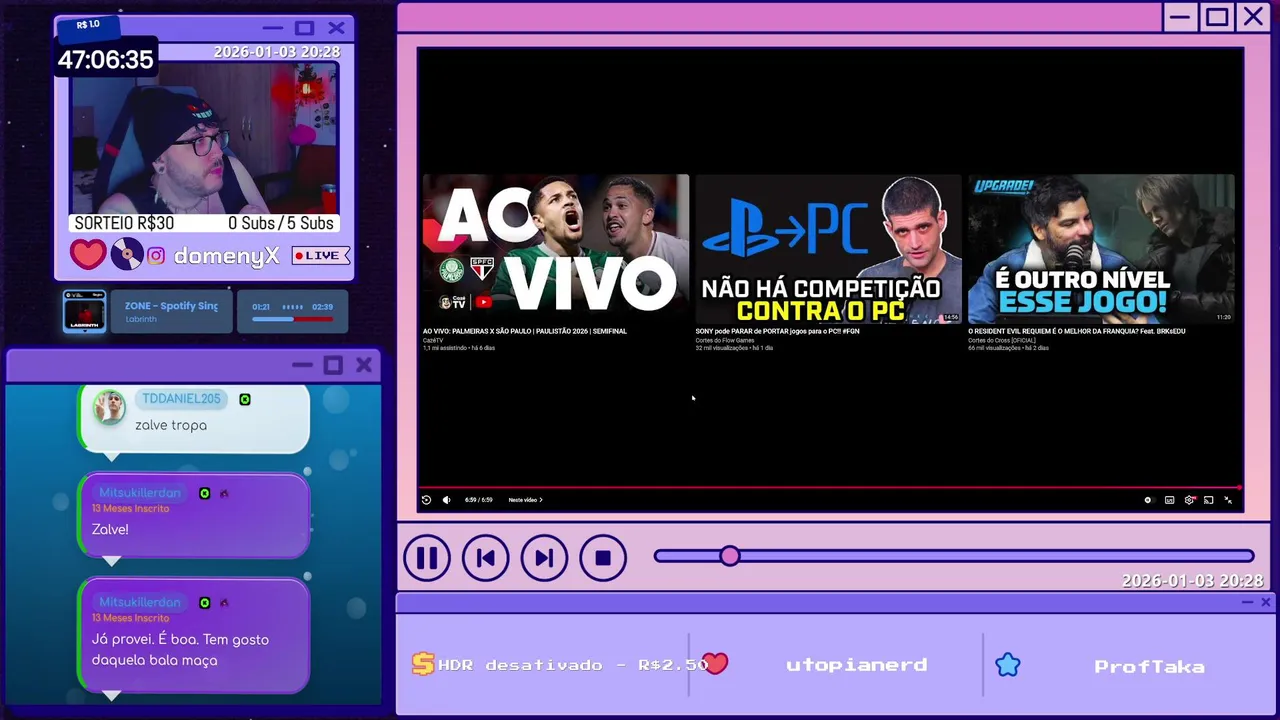The width and height of the screenshot is (1280, 720).
Task: Click the blue star icon beside ProfTaka
Action: [1008, 665]
